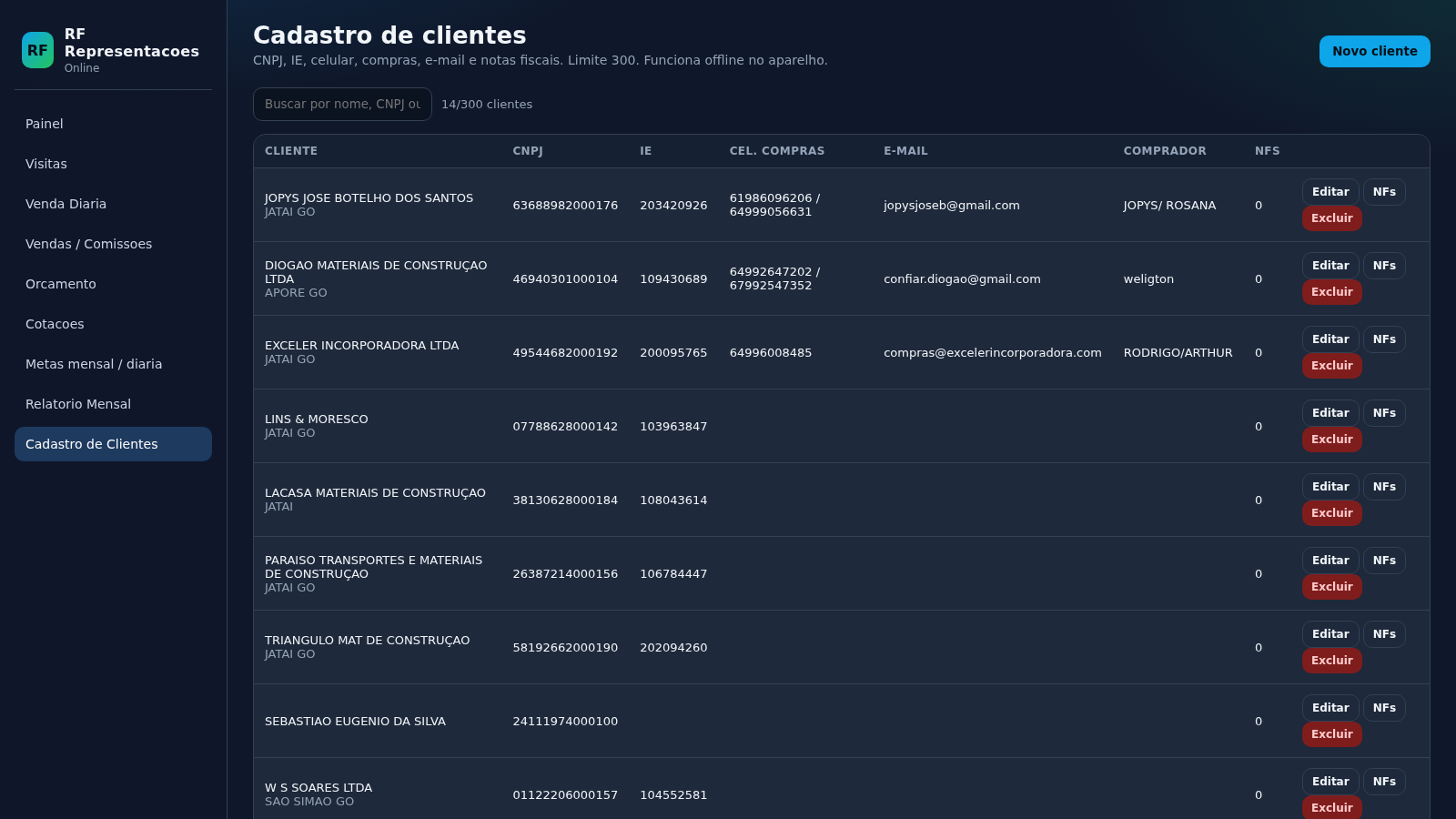The height and width of the screenshot is (819, 1456).
Task: Delete LINS & MORESCO client
Action: (1331, 440)
